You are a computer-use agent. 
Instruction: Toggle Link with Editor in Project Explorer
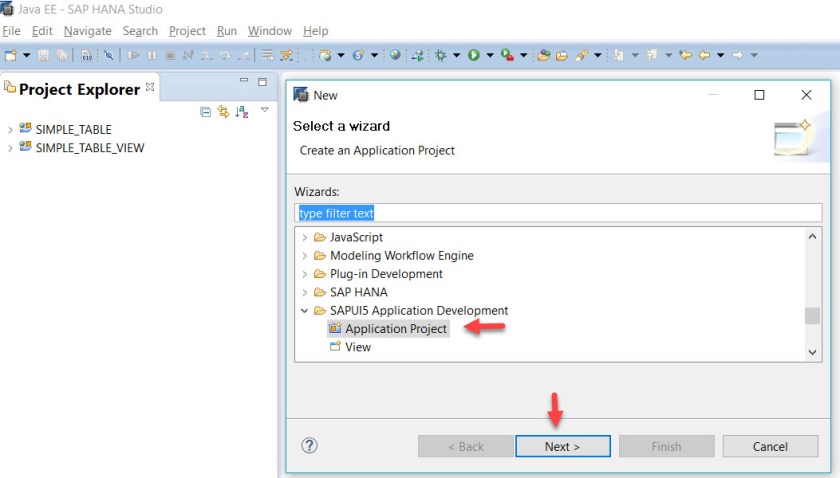tap(223, 111)
